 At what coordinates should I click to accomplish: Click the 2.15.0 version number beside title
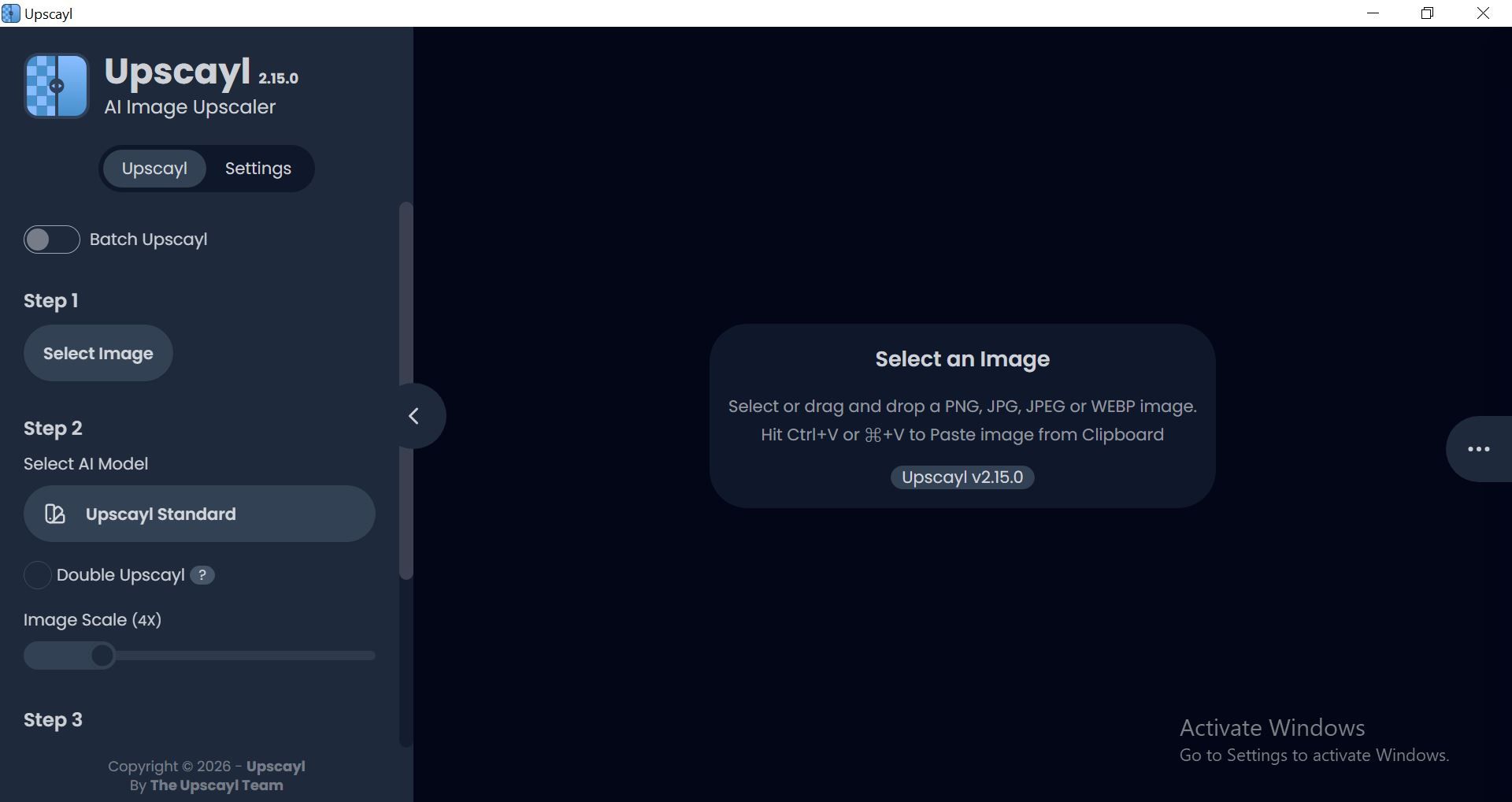coord(279,79)
